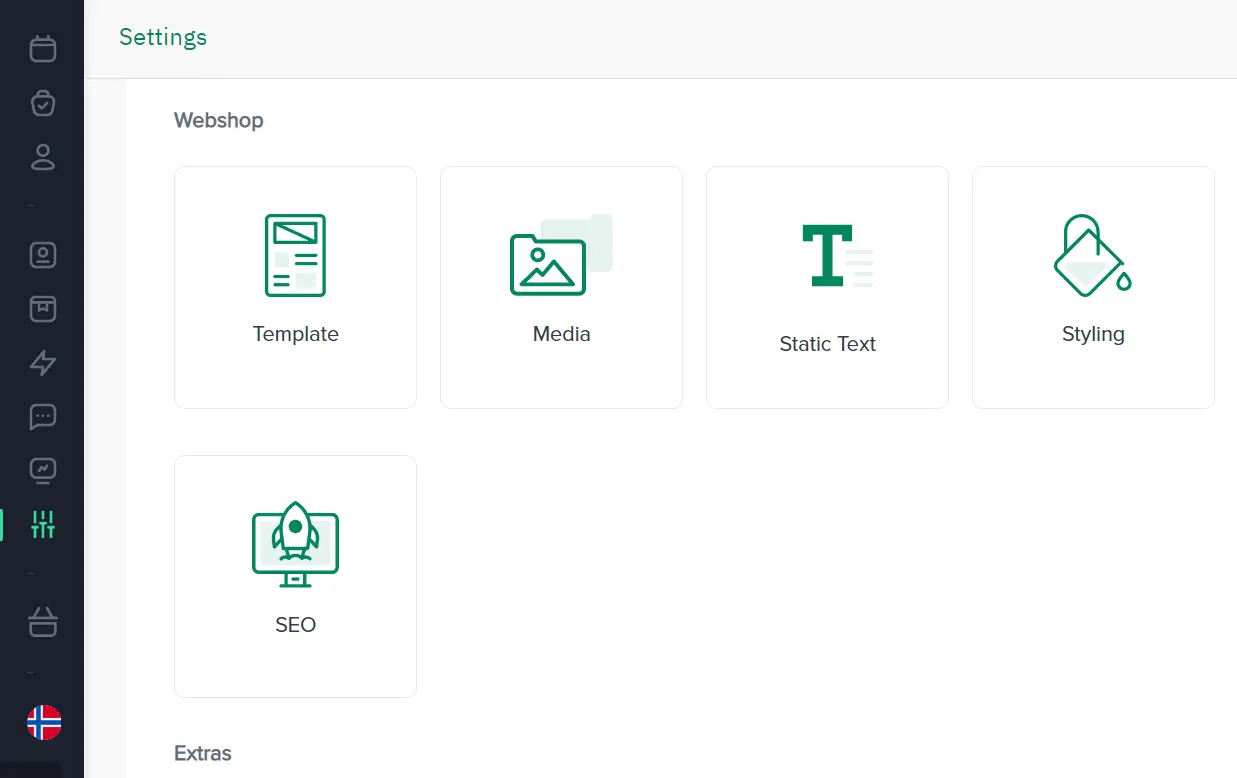Click the contact card sidebar icon
This screenshot has height=778, width=1237.
[x=43, y=255]
